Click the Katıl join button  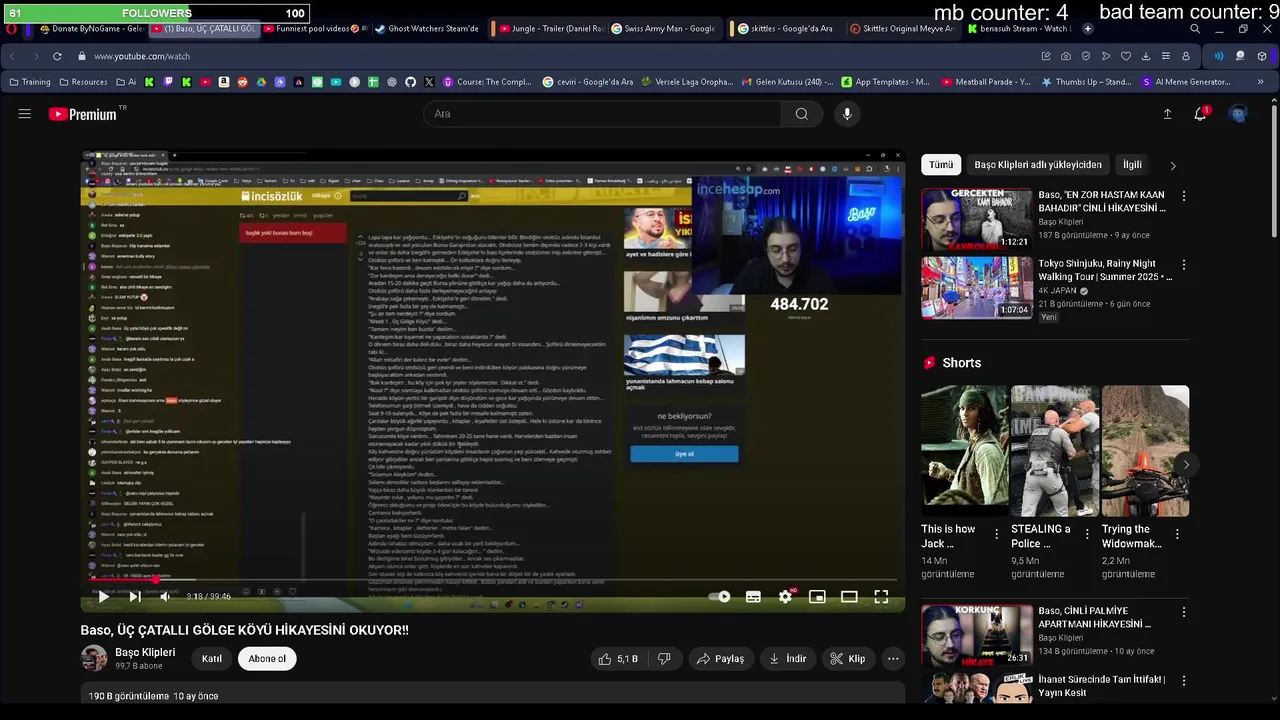point(212,659)
